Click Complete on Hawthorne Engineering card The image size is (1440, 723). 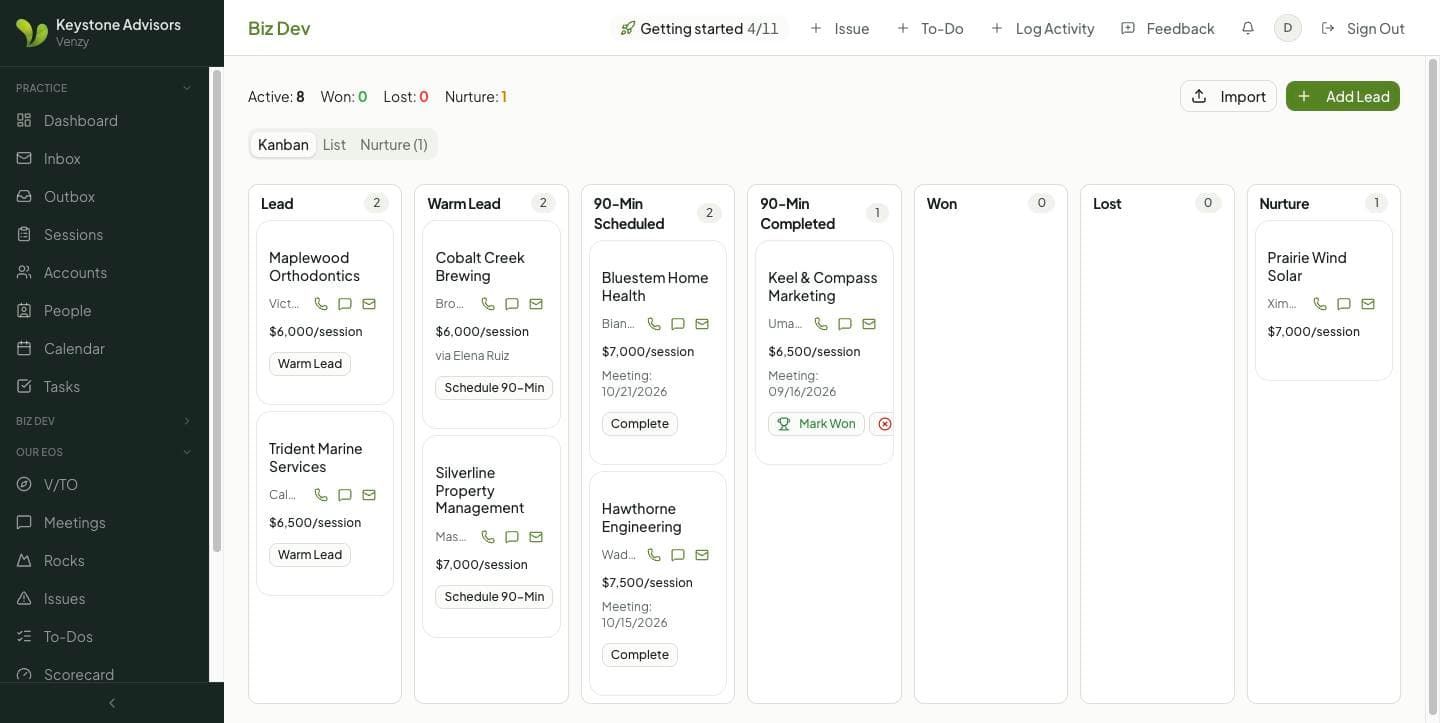click(x=640, y=655)
